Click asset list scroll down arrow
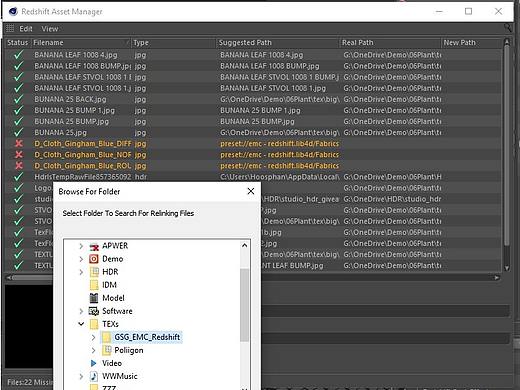Image resolution: width=520 pixels, height=390 pixels. click(x=507, y=267)
